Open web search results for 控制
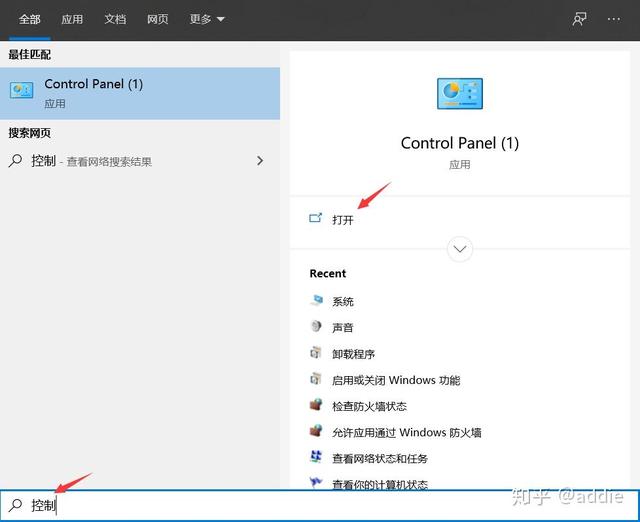 coord(140,161)
